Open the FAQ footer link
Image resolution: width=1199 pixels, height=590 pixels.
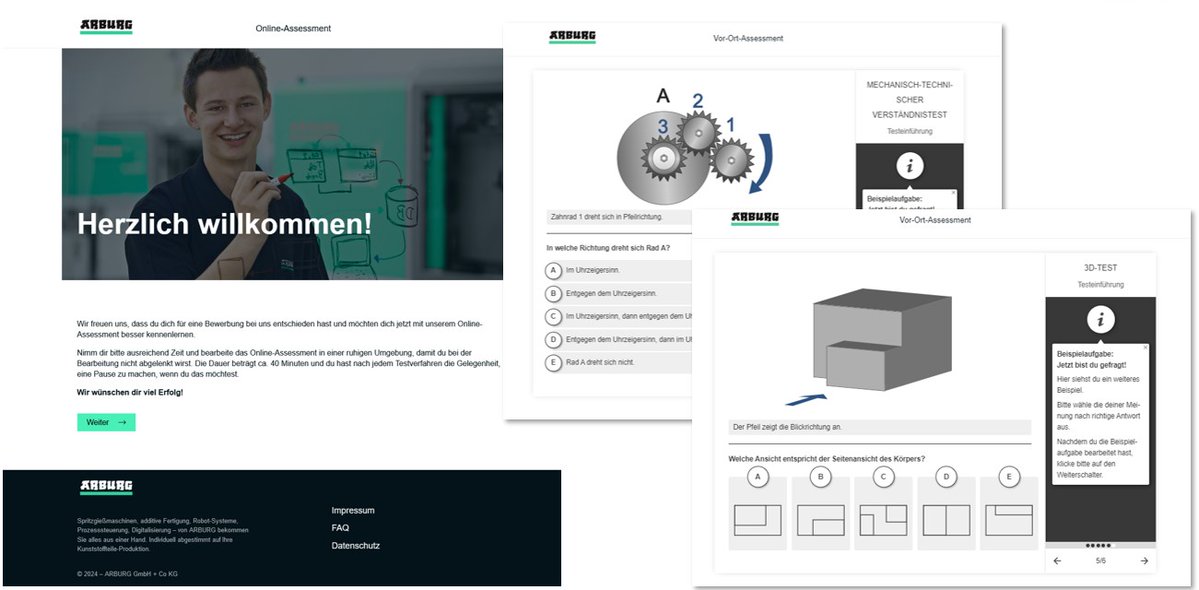click(340, 528)
